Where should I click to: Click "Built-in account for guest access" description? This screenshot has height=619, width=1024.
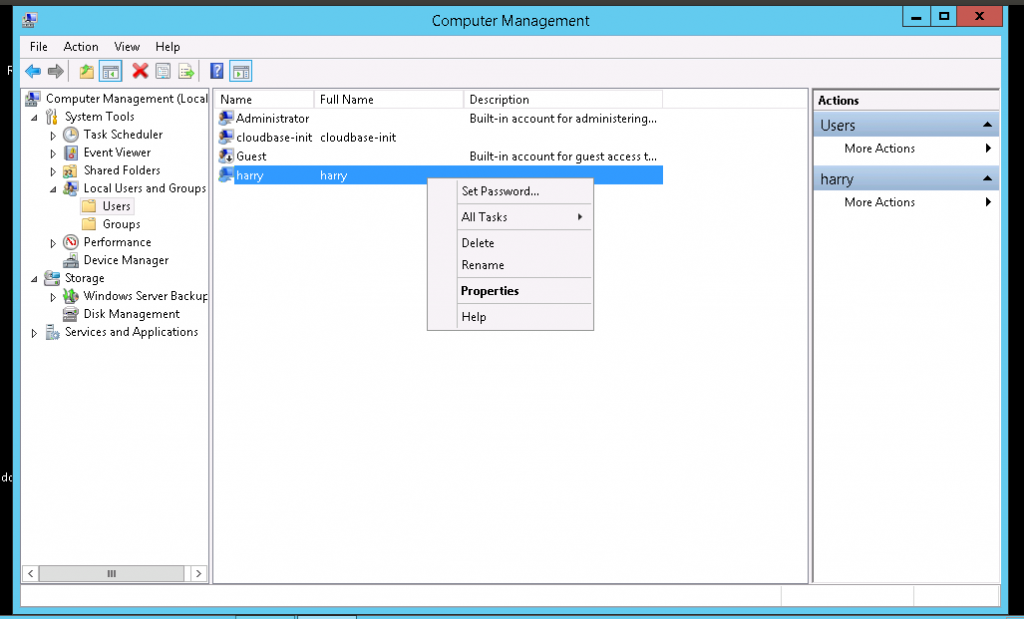(563, 156)
